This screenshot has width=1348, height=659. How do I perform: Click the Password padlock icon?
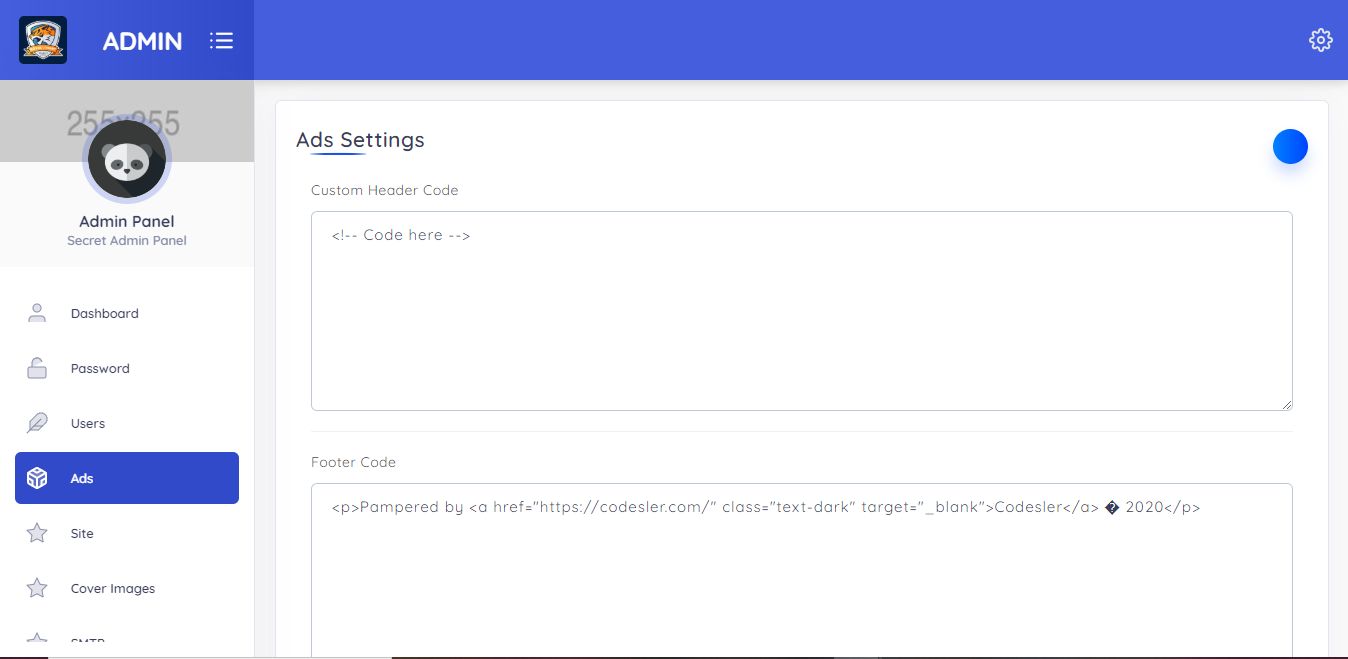tap(37, 368)
